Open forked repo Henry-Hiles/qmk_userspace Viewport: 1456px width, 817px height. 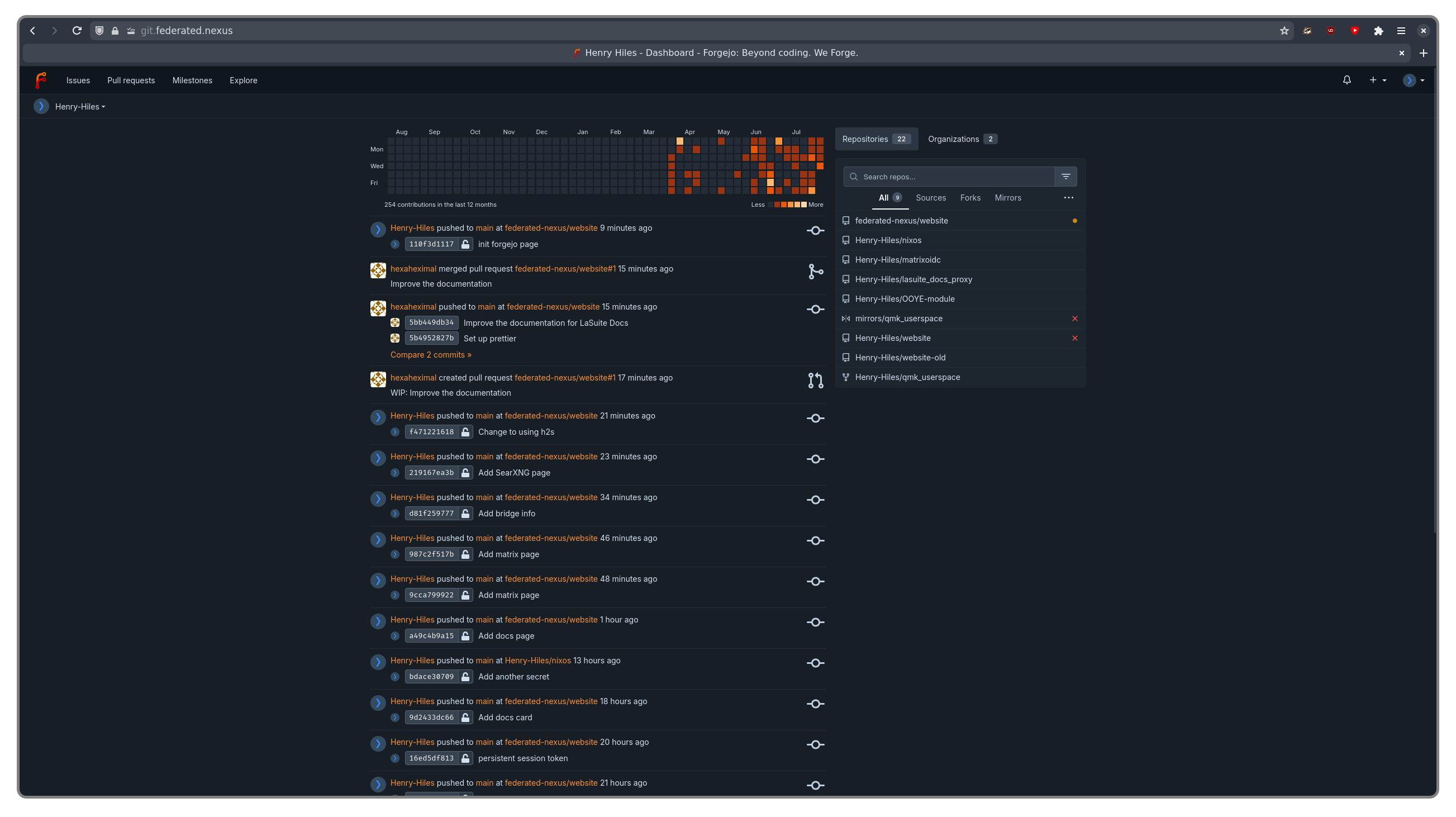907,377
